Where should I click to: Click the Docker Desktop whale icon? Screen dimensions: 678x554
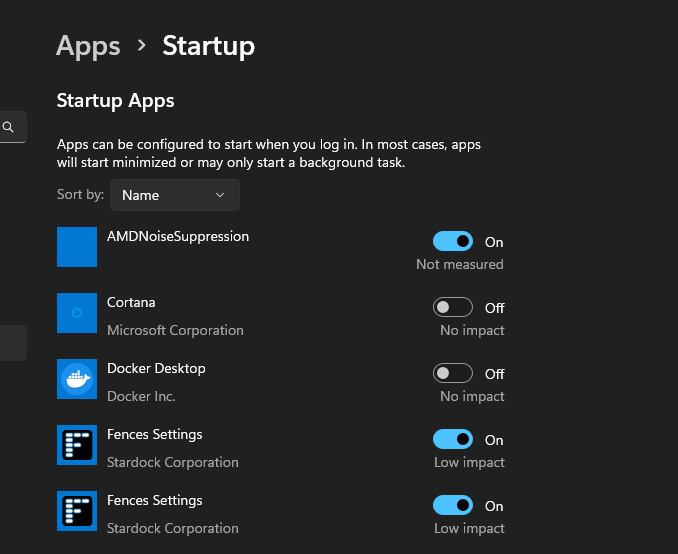(x=77, y=379)
